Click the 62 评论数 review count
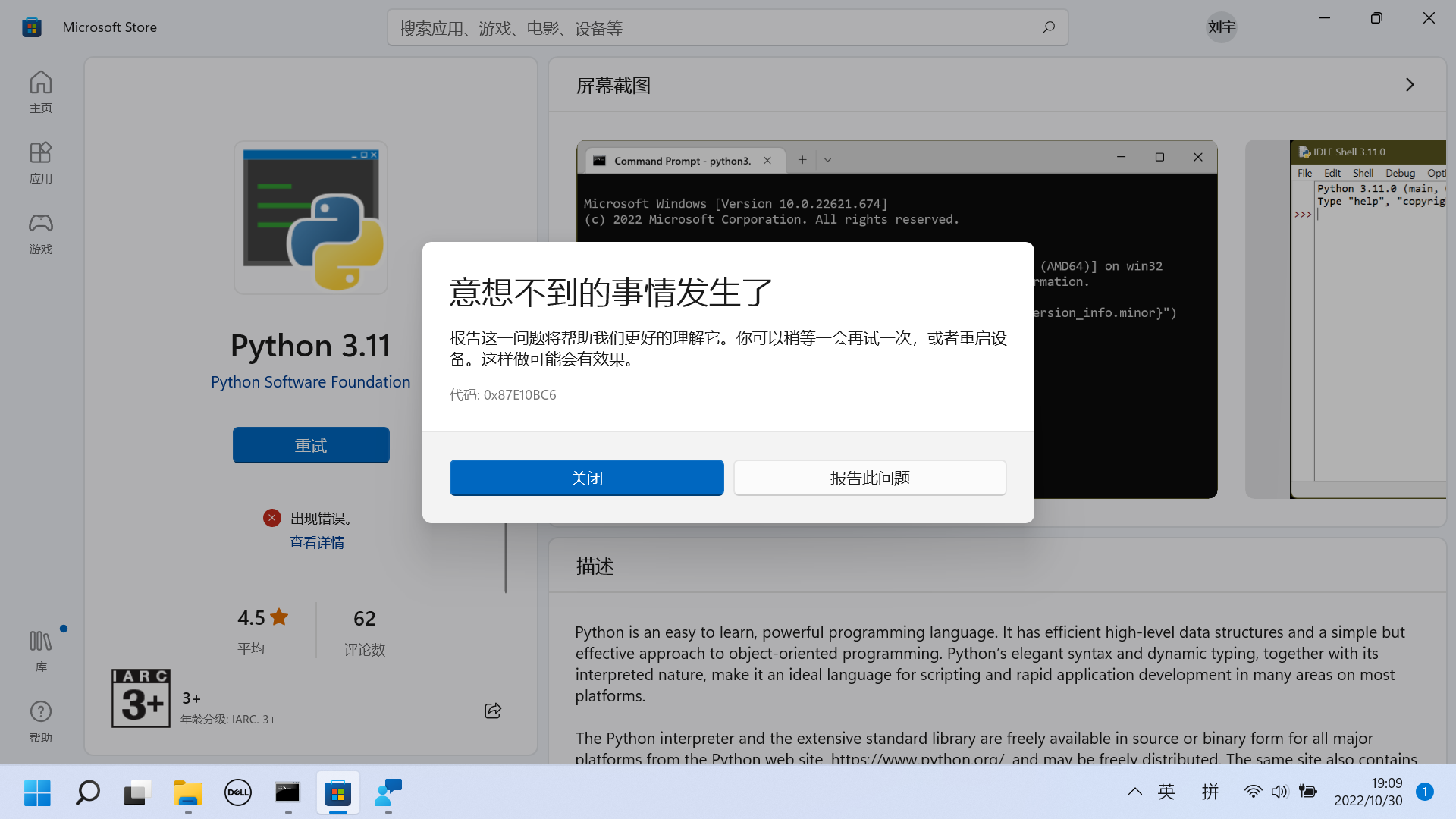This screenshot has height=819, width=1456. pos(365,632)
